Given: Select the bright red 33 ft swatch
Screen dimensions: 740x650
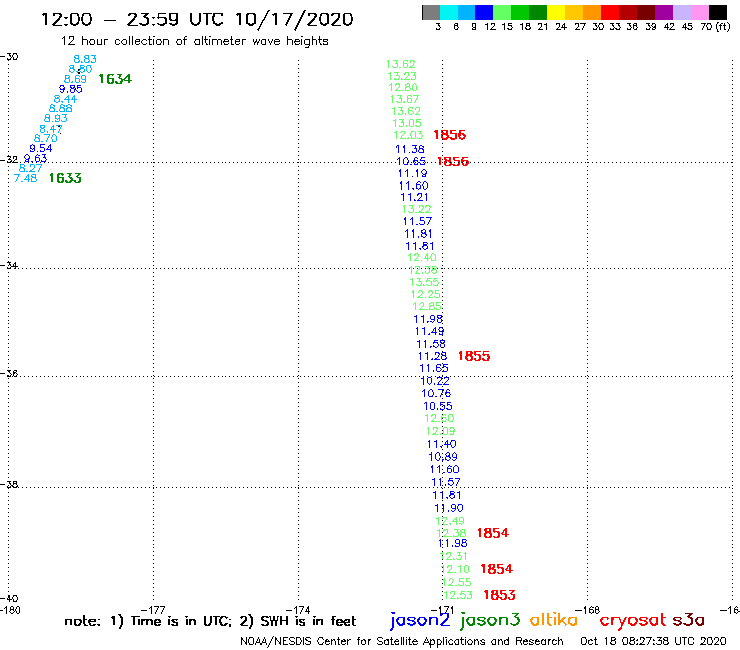Looking at the screenshot, I should tap(610, 12).
